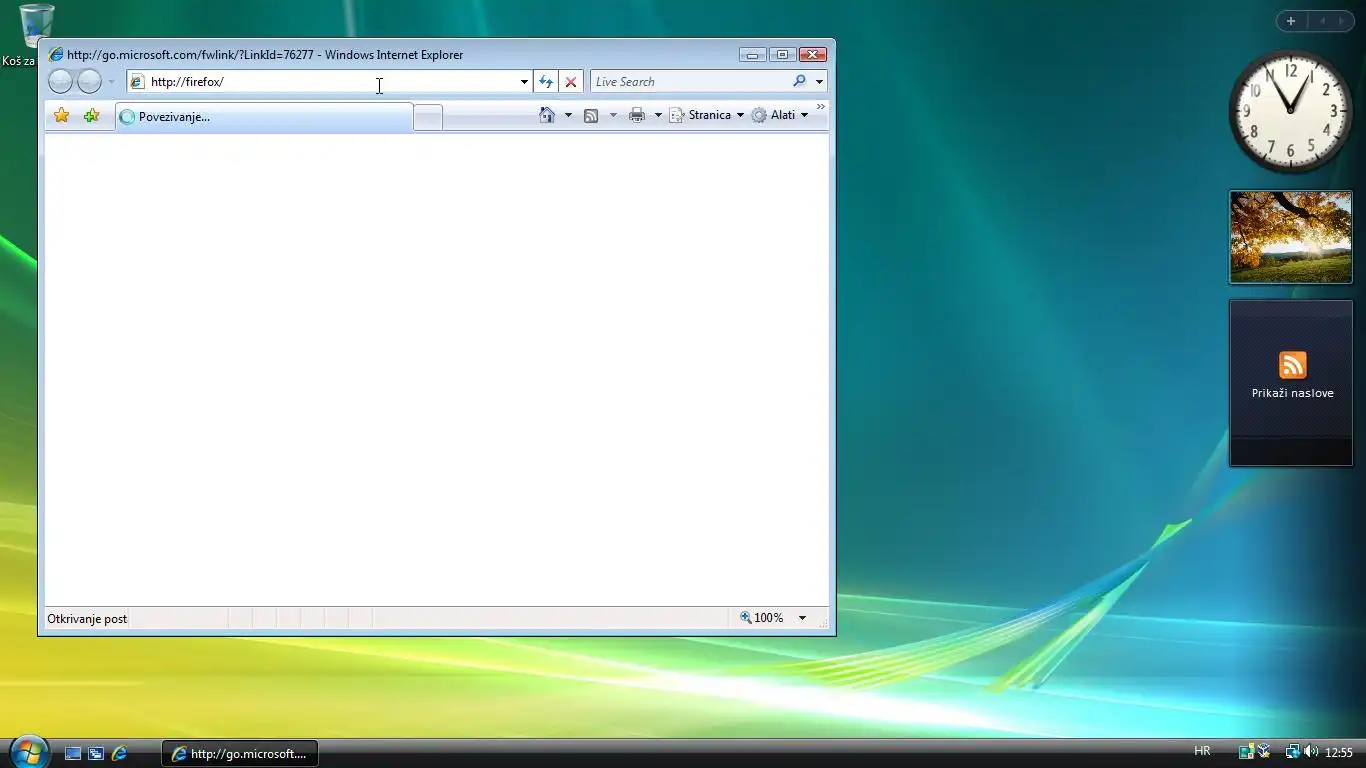Viewport: 1366px width, 768px height.
Task: Click the volume speaker tray icon
Action: pos(1311,752)
